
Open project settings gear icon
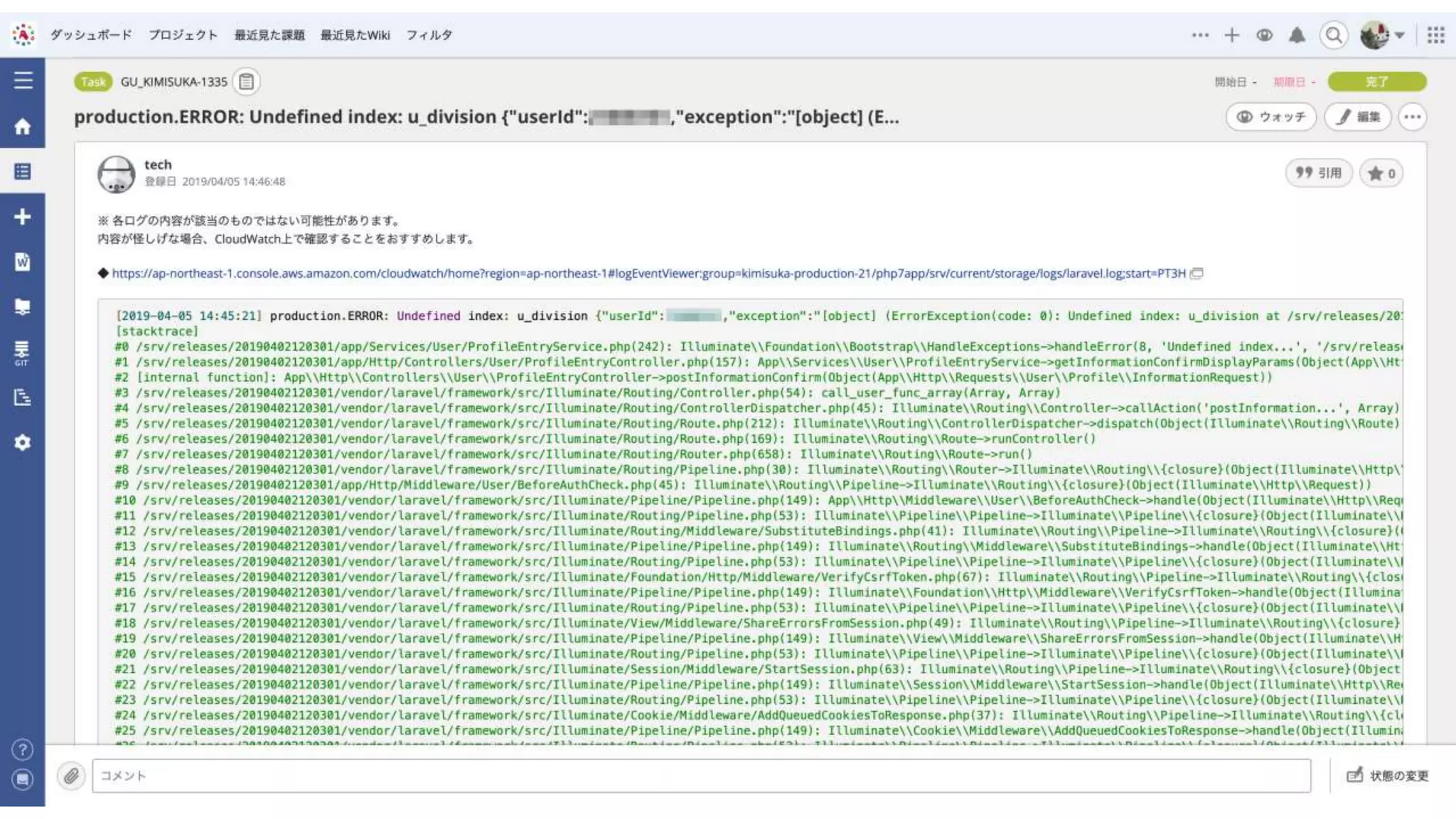(23, 442)
